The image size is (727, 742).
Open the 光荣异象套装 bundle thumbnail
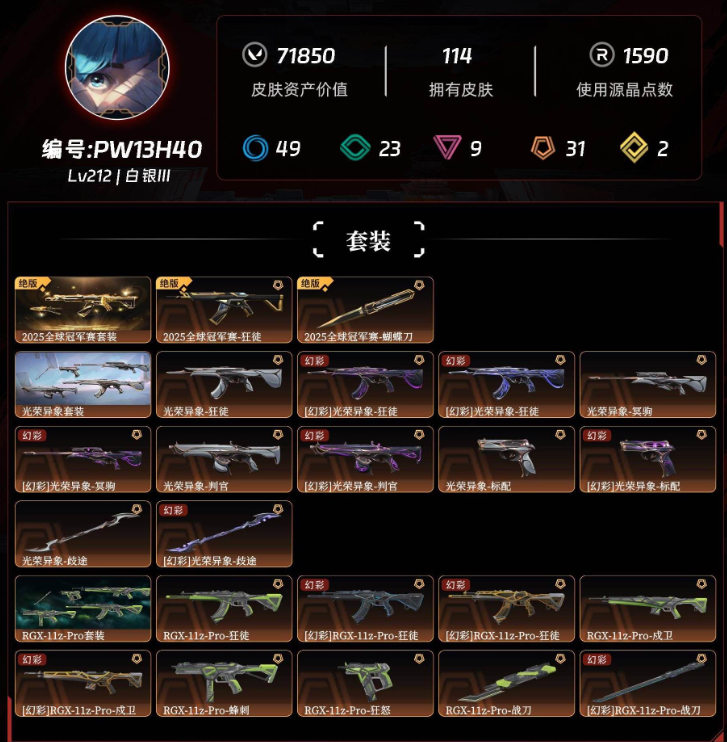coord(83,385)
